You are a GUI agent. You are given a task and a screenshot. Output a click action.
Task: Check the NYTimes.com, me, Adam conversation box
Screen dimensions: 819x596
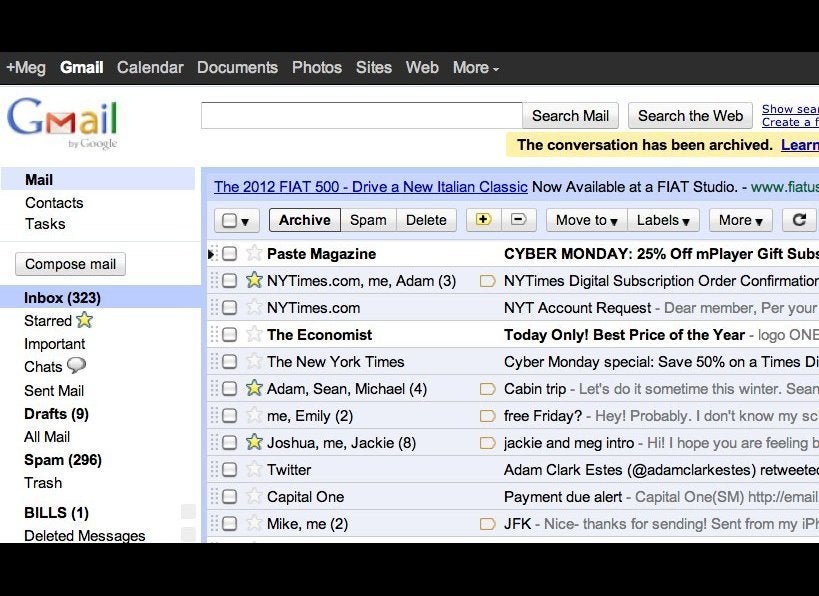click(x=229, y=281)
